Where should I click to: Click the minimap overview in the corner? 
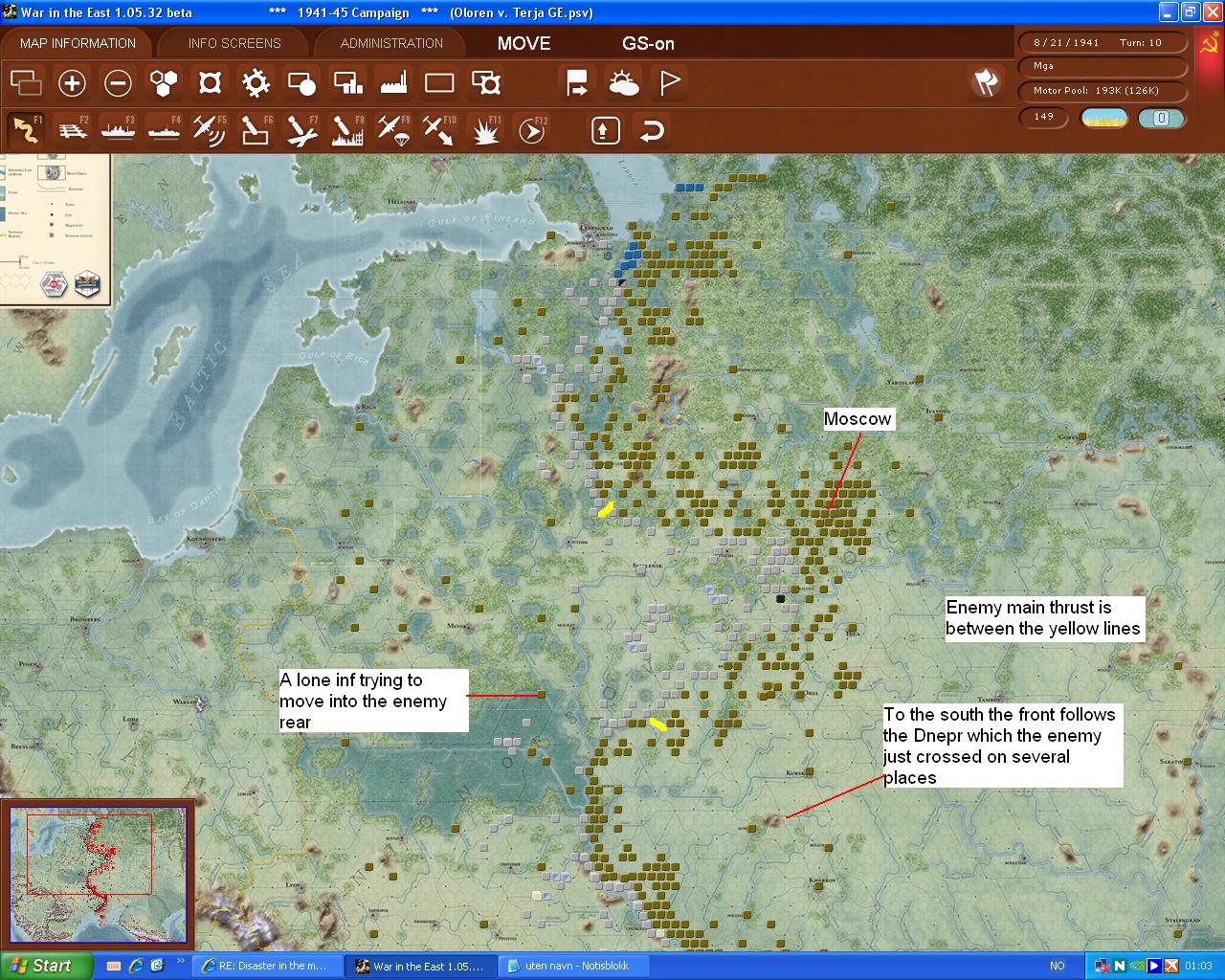[98, 867]
